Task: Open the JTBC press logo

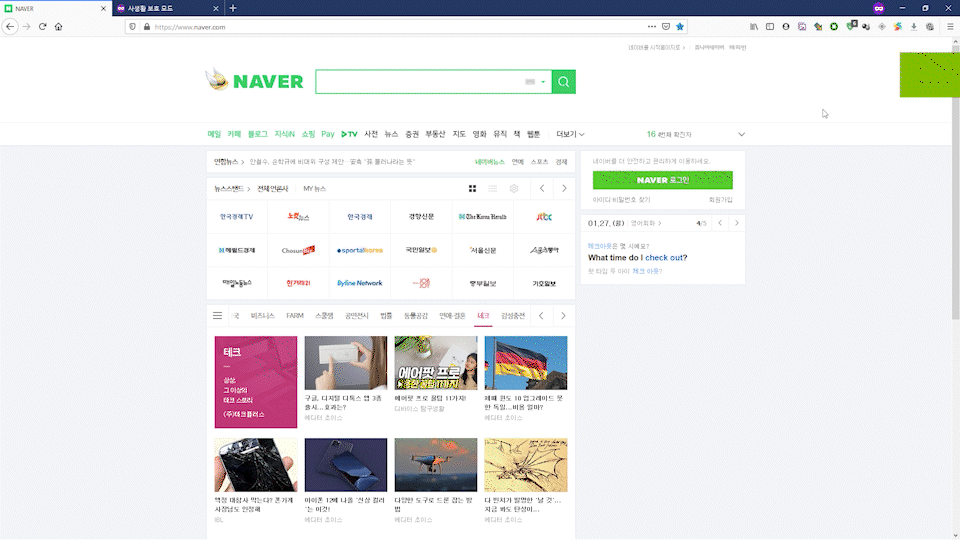Action: 544,217
